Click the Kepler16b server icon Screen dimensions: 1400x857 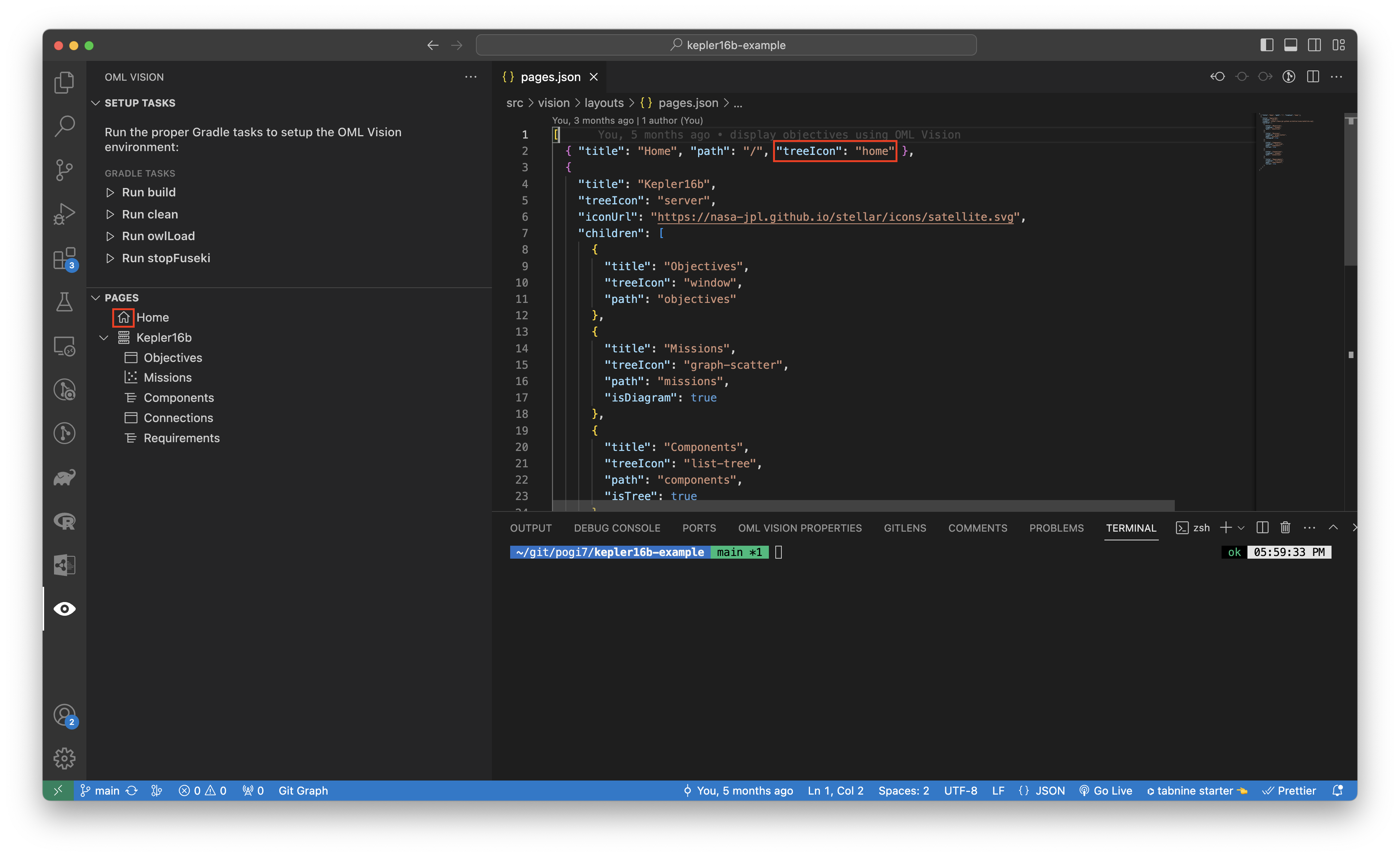click(x=123, y=338)
